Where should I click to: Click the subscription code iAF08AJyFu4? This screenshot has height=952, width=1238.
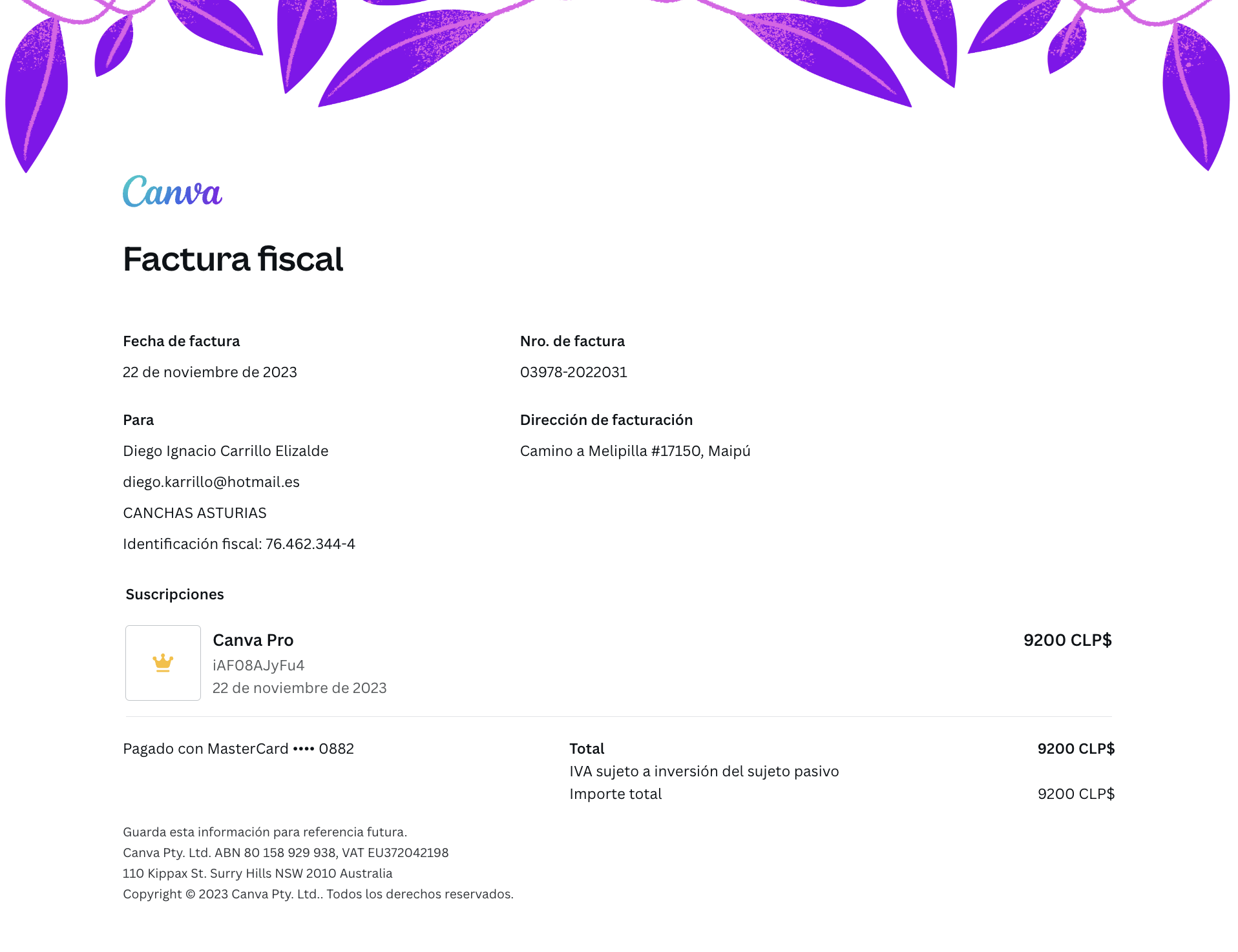258,665
